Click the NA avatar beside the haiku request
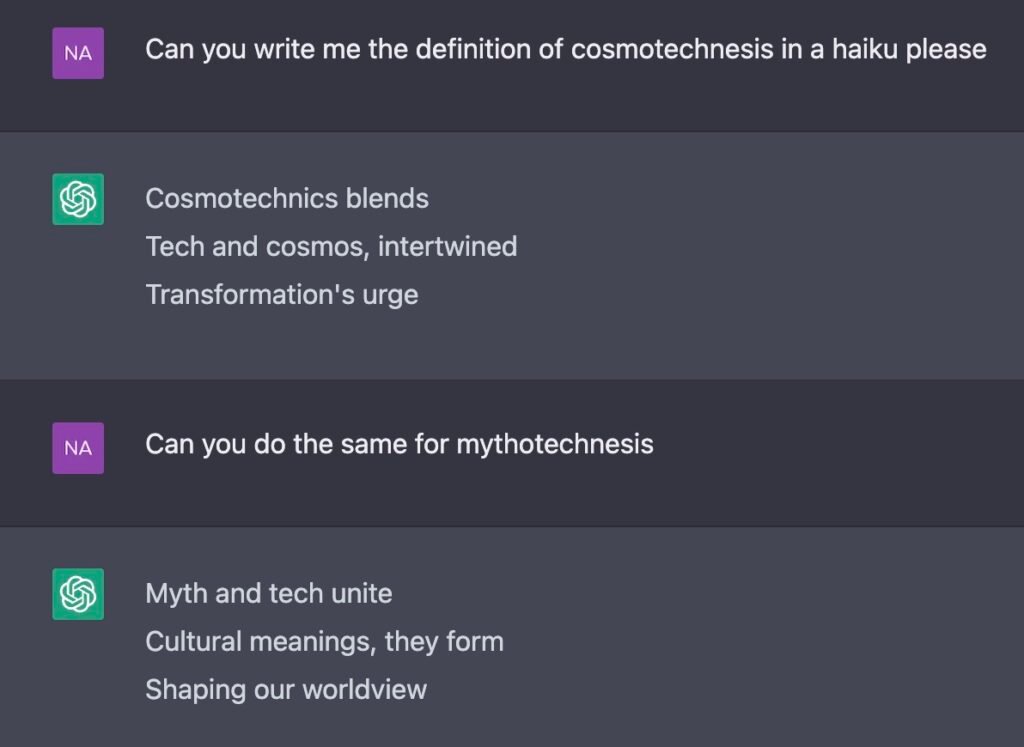1024x747 pixels. pyautogui.click(x=78, y=53)
